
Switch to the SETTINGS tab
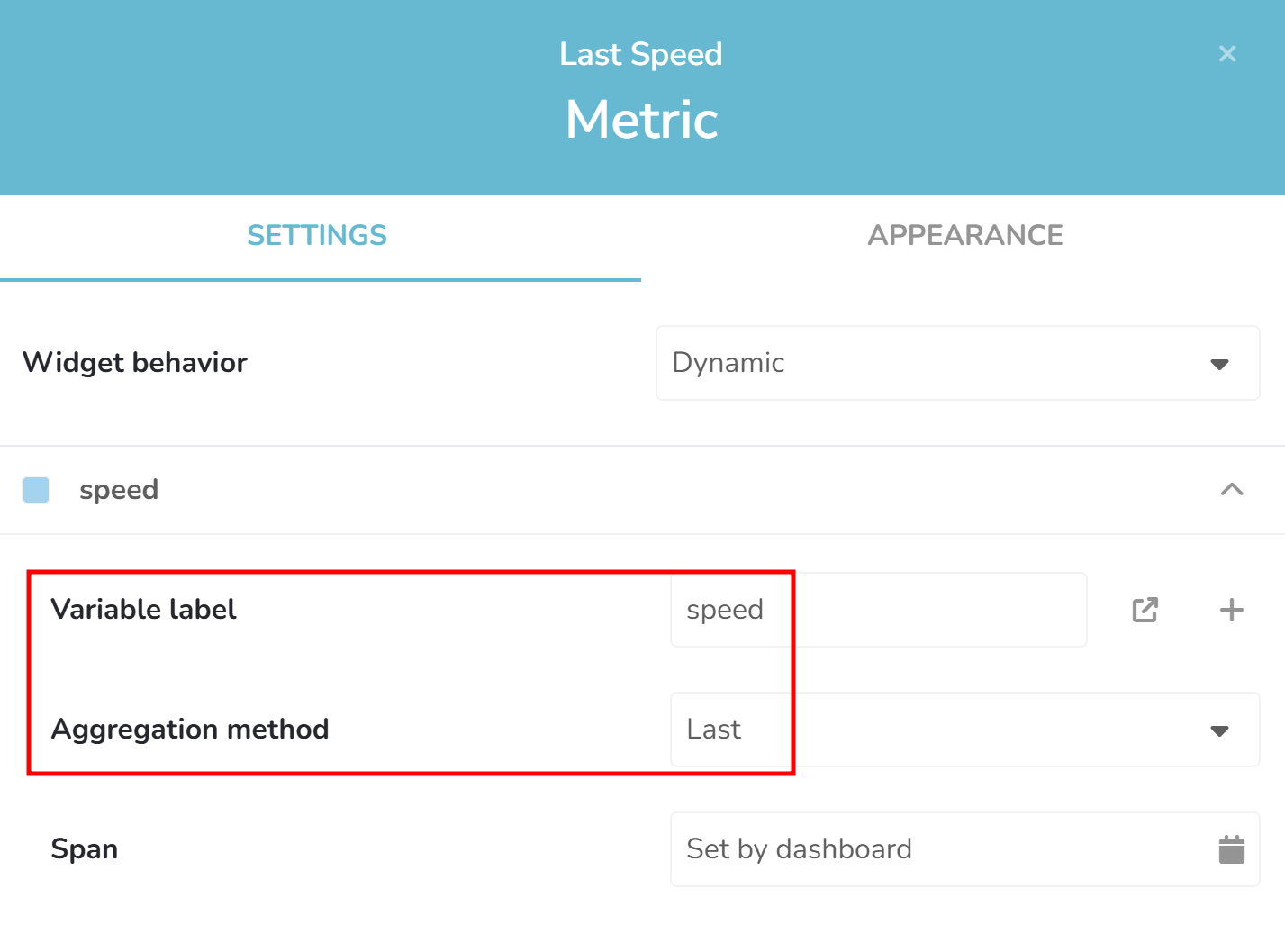[317, 236]
